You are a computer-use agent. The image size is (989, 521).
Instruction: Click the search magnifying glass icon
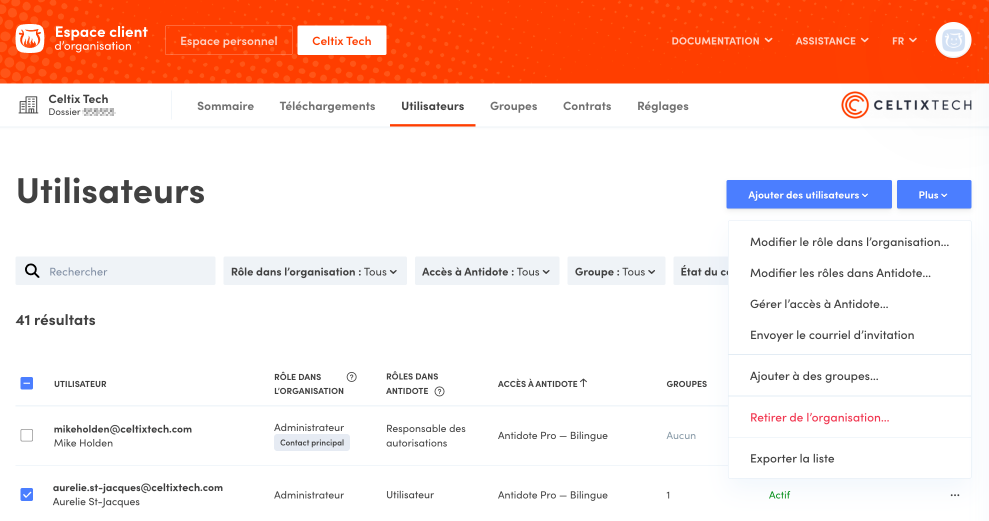click(x=32, y=271)
